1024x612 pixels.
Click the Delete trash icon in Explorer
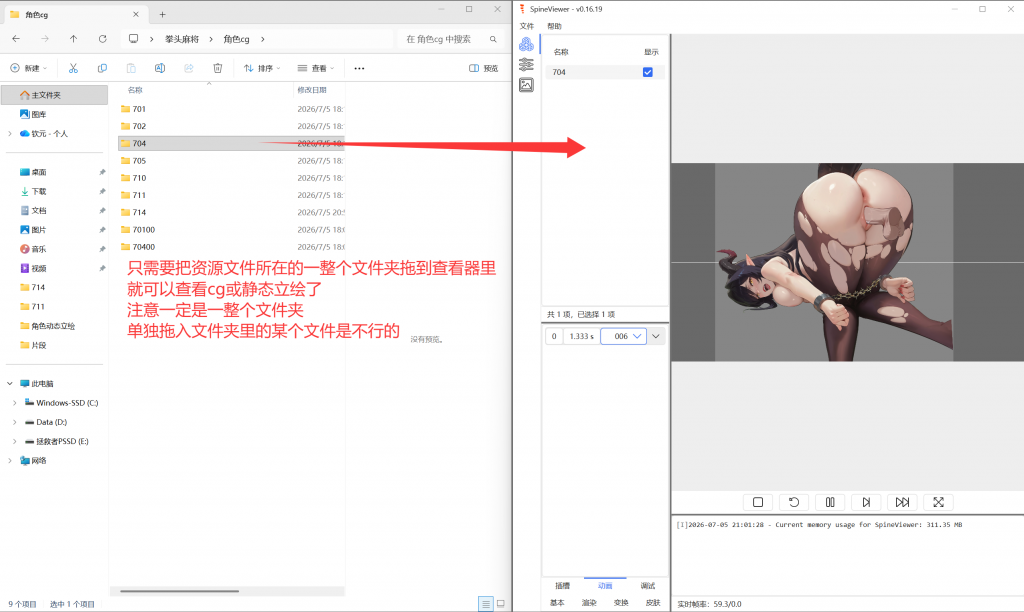pos(217,68)
